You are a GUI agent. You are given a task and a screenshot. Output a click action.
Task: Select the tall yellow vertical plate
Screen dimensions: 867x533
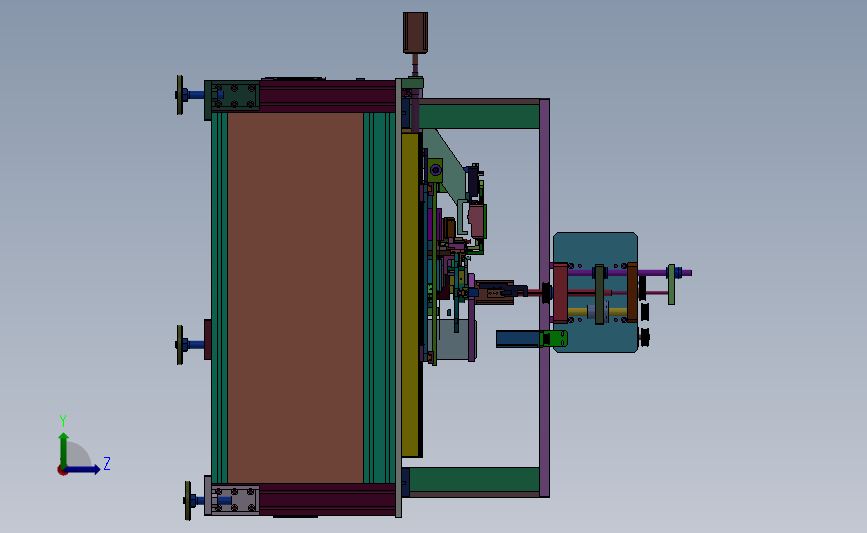pos(410,294)
